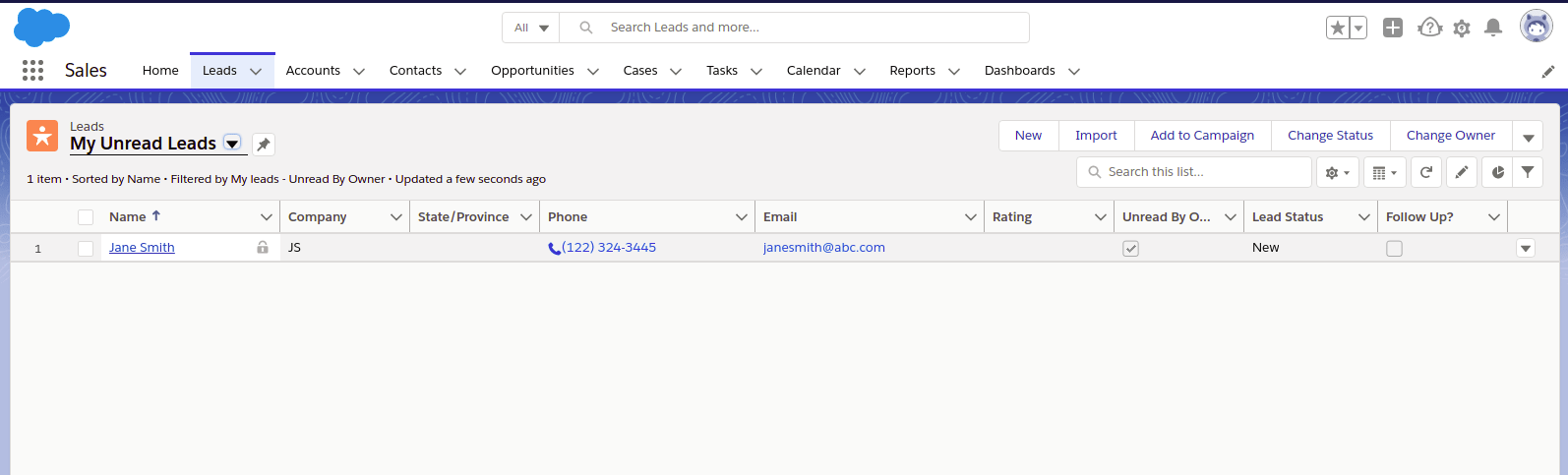This screenshot has width=1568, height=475.
Task: Expand the Accounts tab chevron
Action: pyautogui.click(x=359, y=71)
